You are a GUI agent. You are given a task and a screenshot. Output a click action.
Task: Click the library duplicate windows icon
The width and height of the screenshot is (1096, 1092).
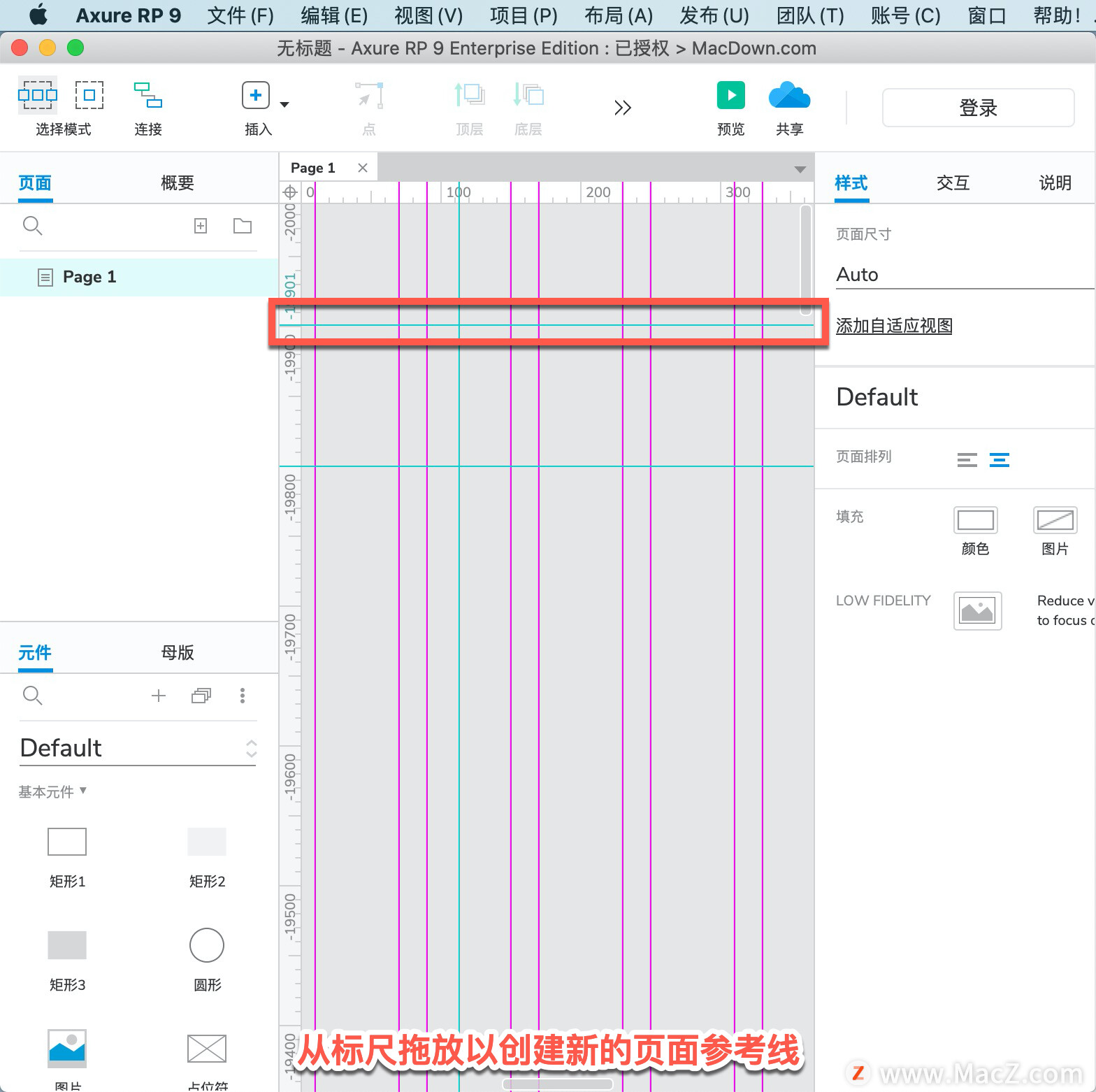[x=201, y=696]
